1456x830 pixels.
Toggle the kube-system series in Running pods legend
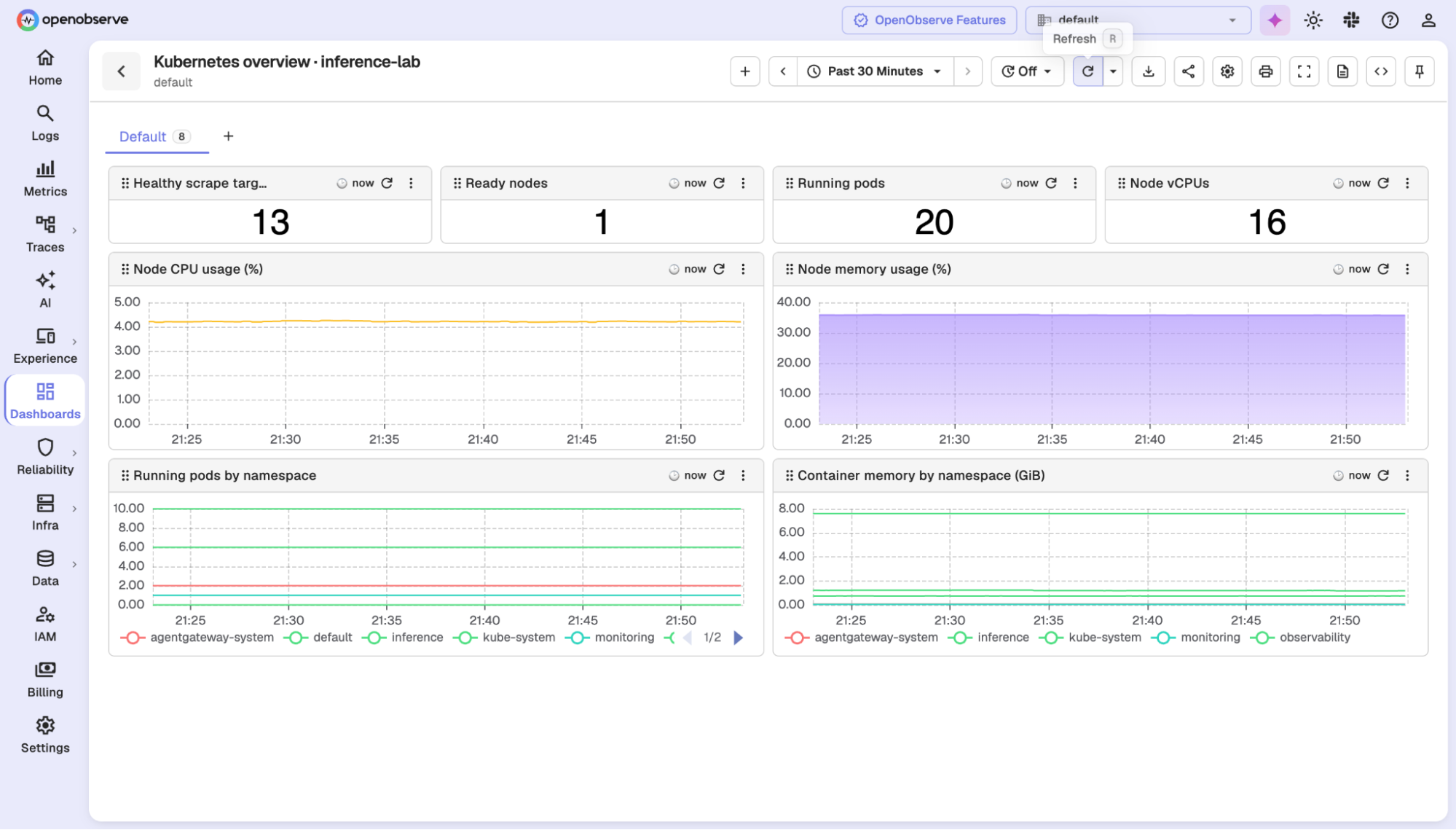504,638
